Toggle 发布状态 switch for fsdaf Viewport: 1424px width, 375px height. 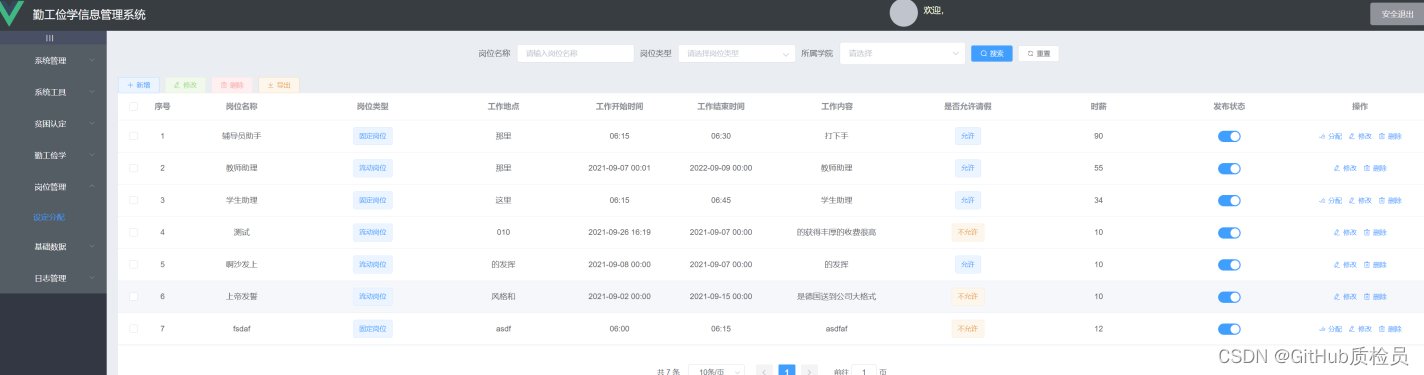pos(1229,328)
